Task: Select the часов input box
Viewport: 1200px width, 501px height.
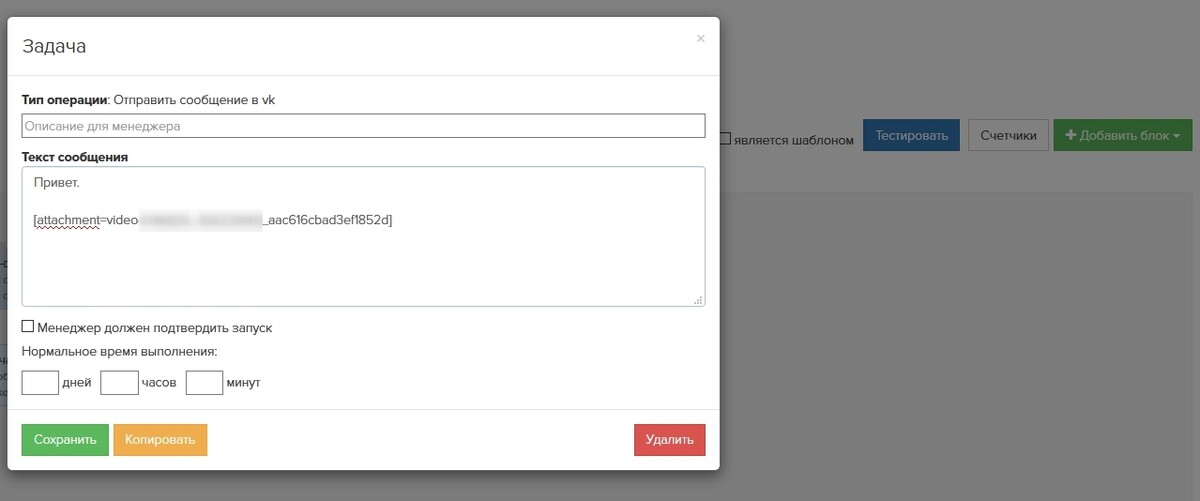Action: (x=119, y=382)
